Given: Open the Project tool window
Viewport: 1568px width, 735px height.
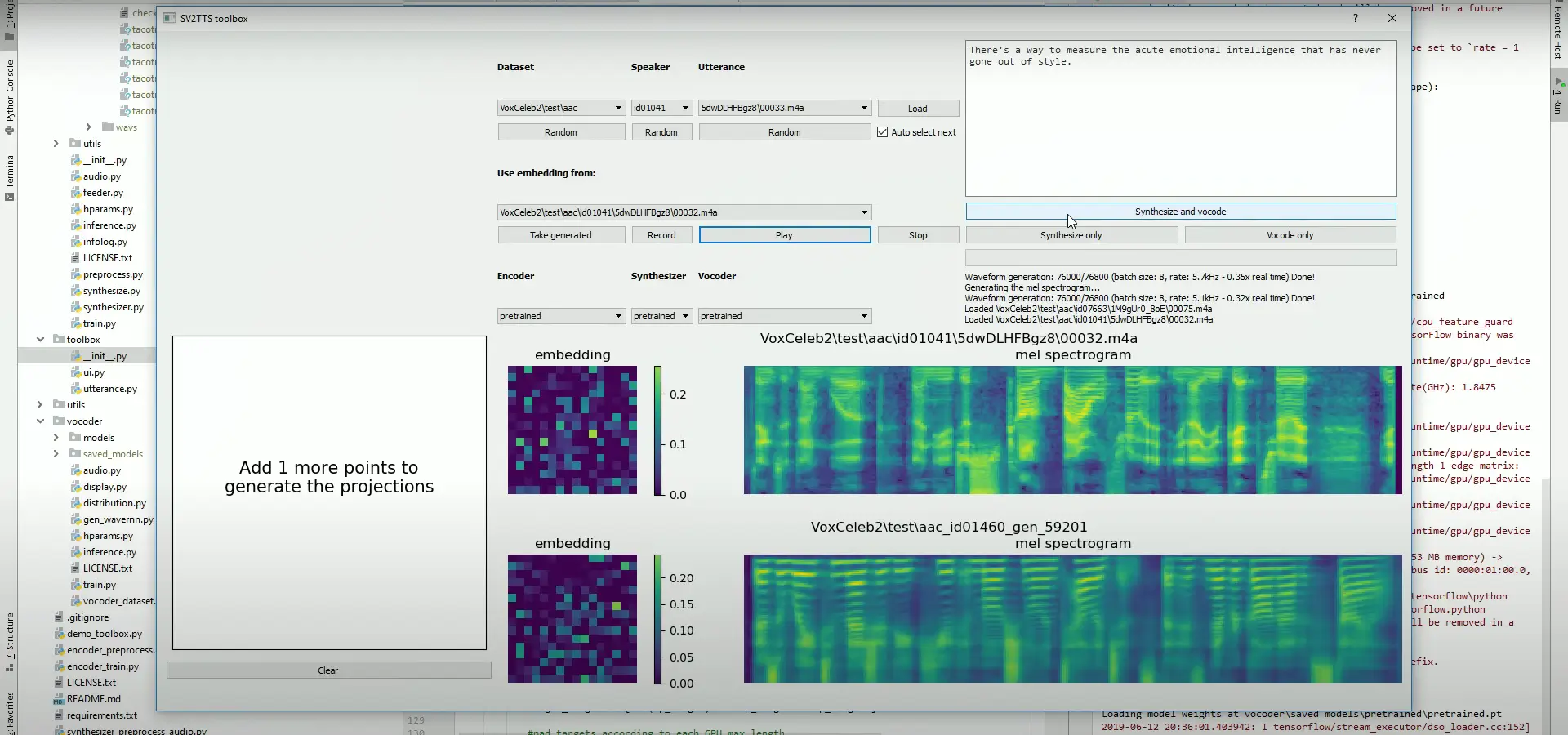Looking at the screenshot, I should click(9, 20).
